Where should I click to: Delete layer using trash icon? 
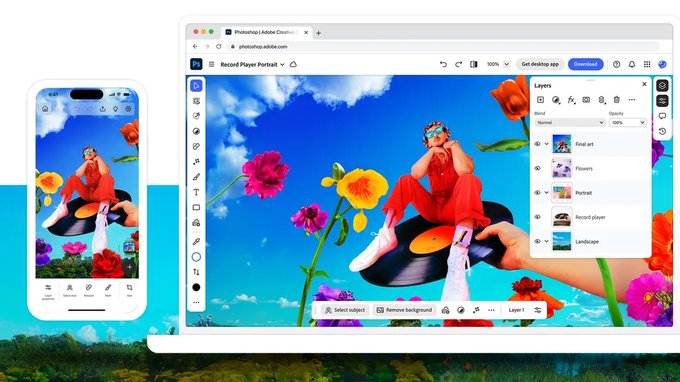click(x=617, y=100)
